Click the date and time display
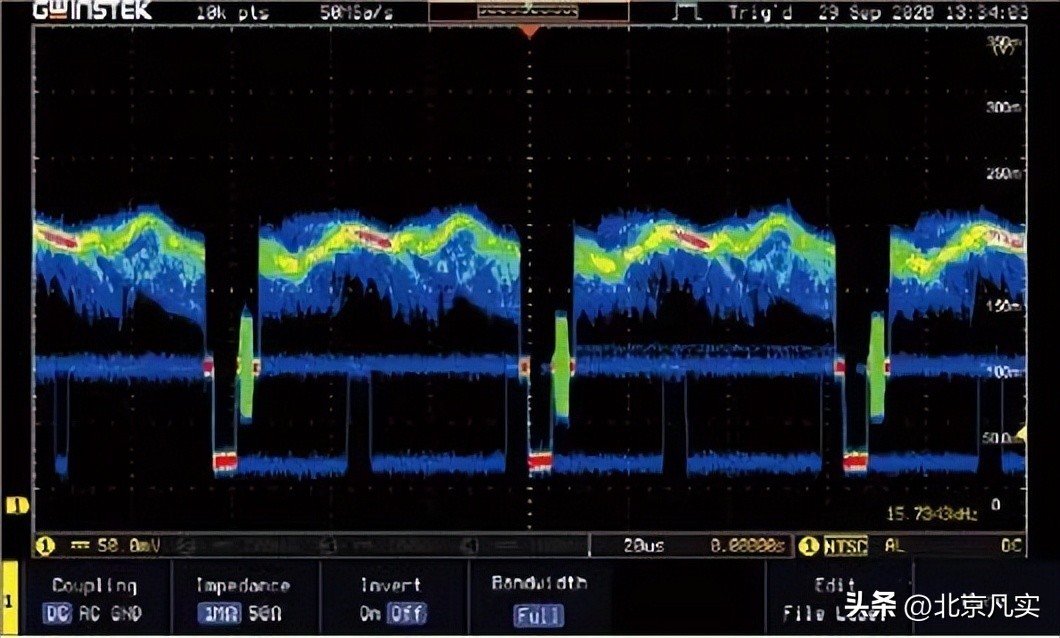Viewport: 1060px width, 638px height. pyautogui.click(x=923, y=12)
